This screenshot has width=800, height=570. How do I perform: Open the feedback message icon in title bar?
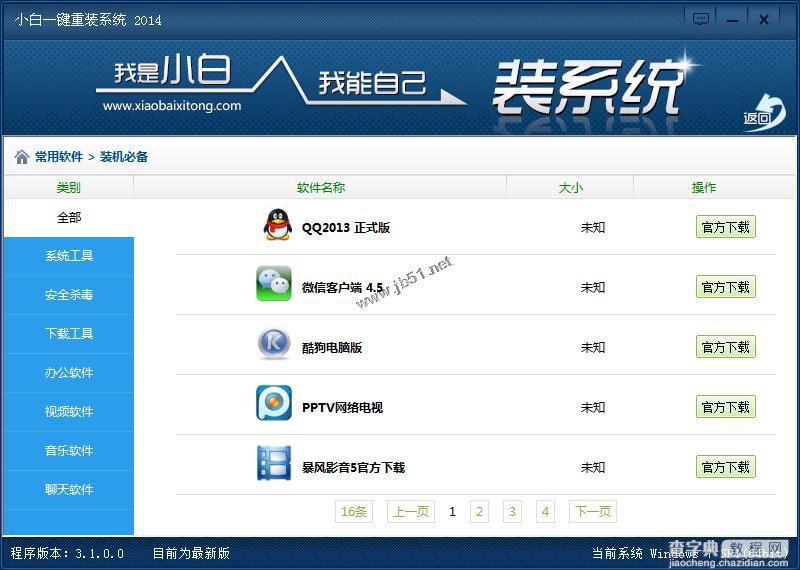click(x=701, y=19)
